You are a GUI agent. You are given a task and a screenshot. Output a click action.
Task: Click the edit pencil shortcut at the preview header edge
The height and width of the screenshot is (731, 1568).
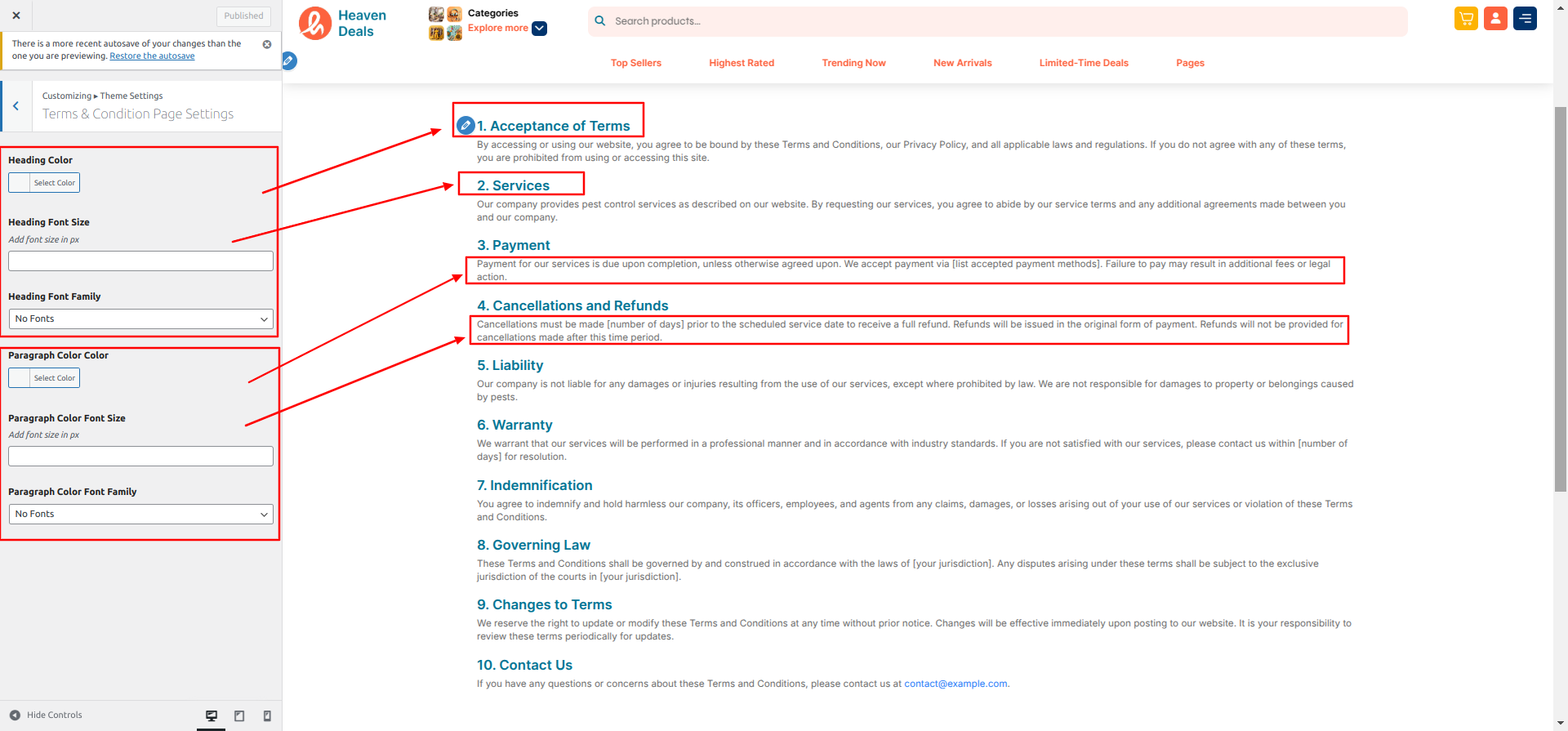289,60
